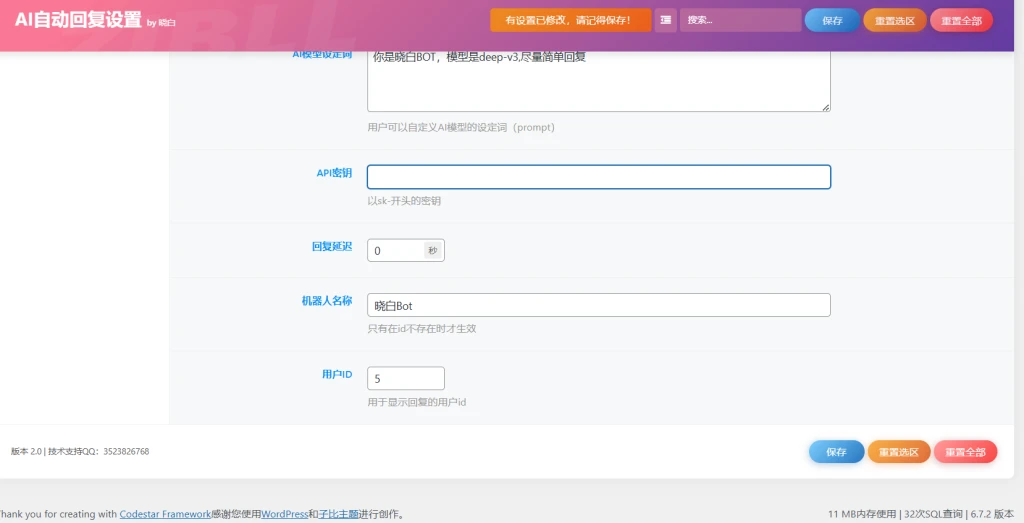
Task: Click the footer 重置全部 button
Action: 965,452
